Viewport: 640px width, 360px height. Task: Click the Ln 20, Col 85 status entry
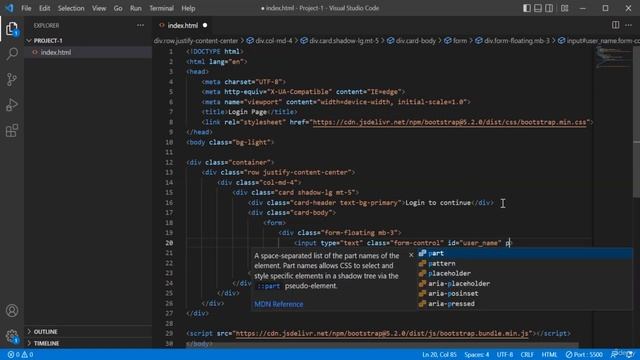(439, 355)
